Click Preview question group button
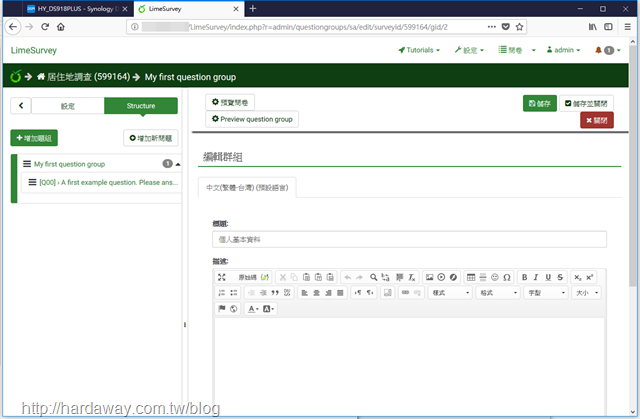Image resolution: width=640 pixels, height=419 pixels. pyautogui.click(x=252, y=119)
